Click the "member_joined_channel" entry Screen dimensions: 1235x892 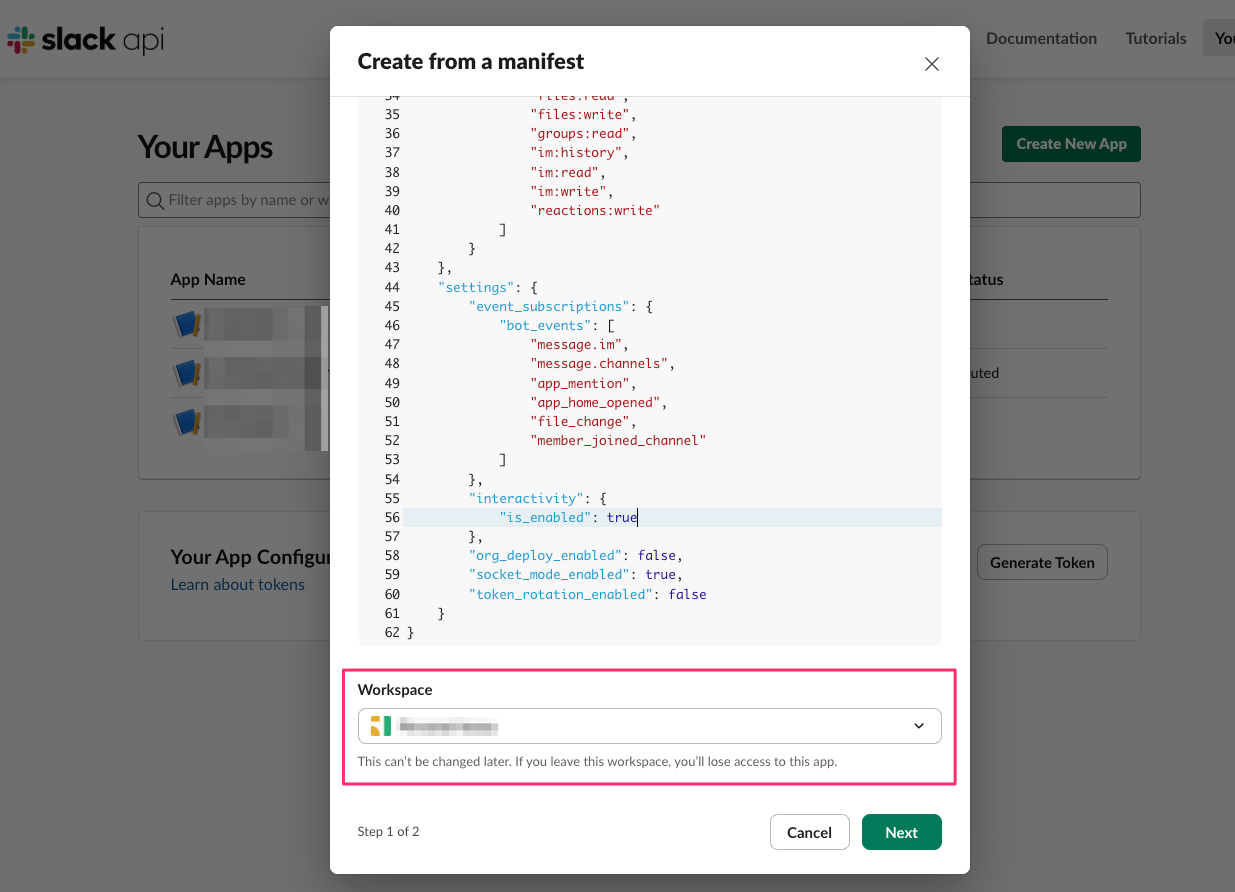point(618,440)
